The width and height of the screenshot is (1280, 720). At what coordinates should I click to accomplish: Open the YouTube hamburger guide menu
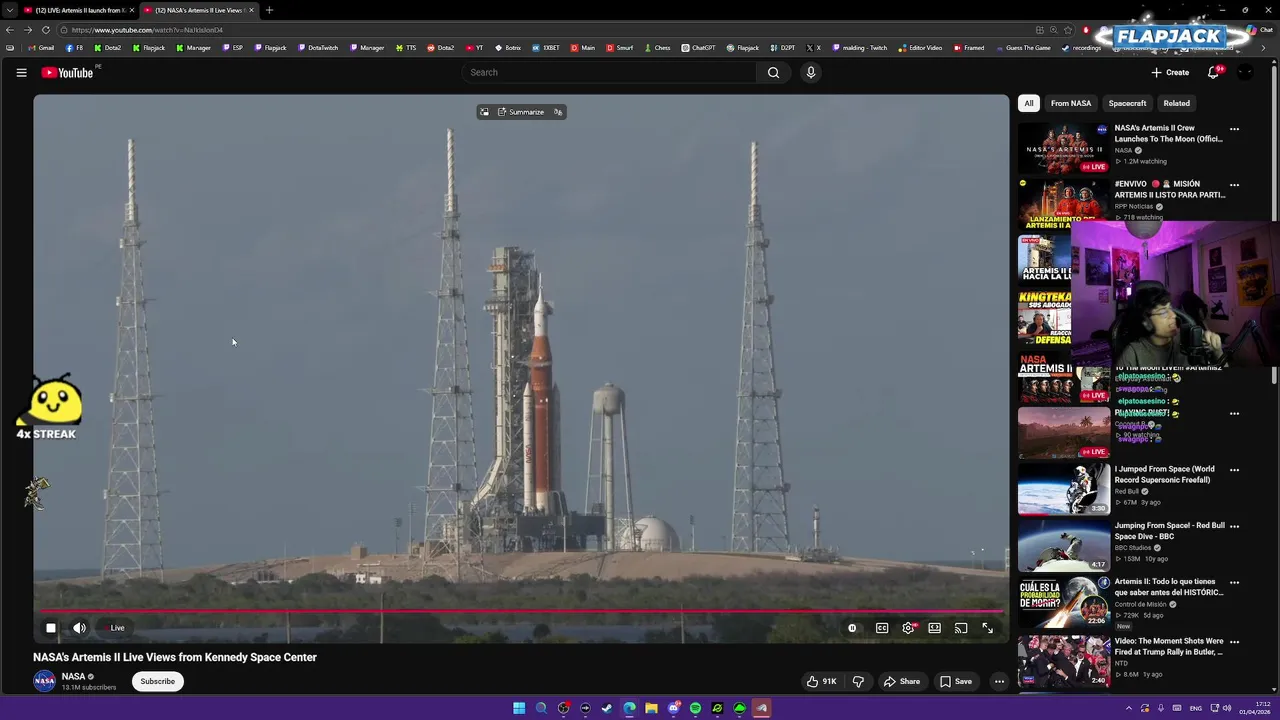click(21, 72)
